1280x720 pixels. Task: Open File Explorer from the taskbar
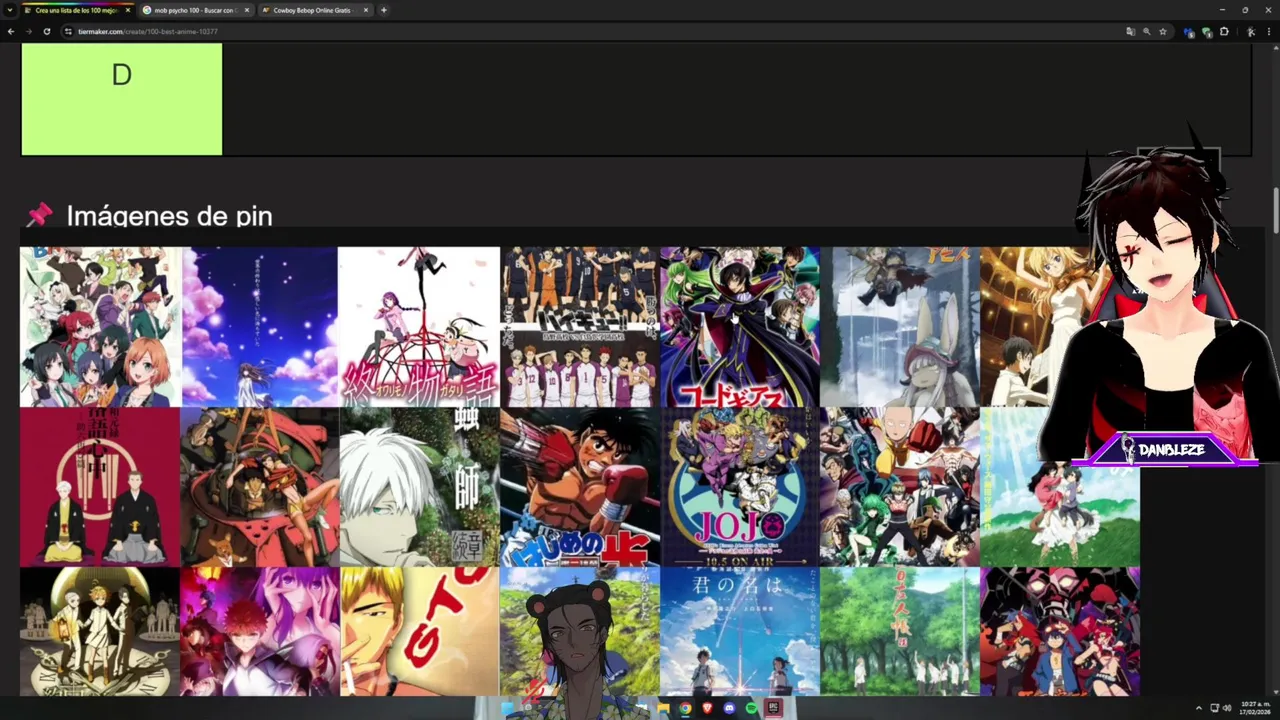click(663, 708)
